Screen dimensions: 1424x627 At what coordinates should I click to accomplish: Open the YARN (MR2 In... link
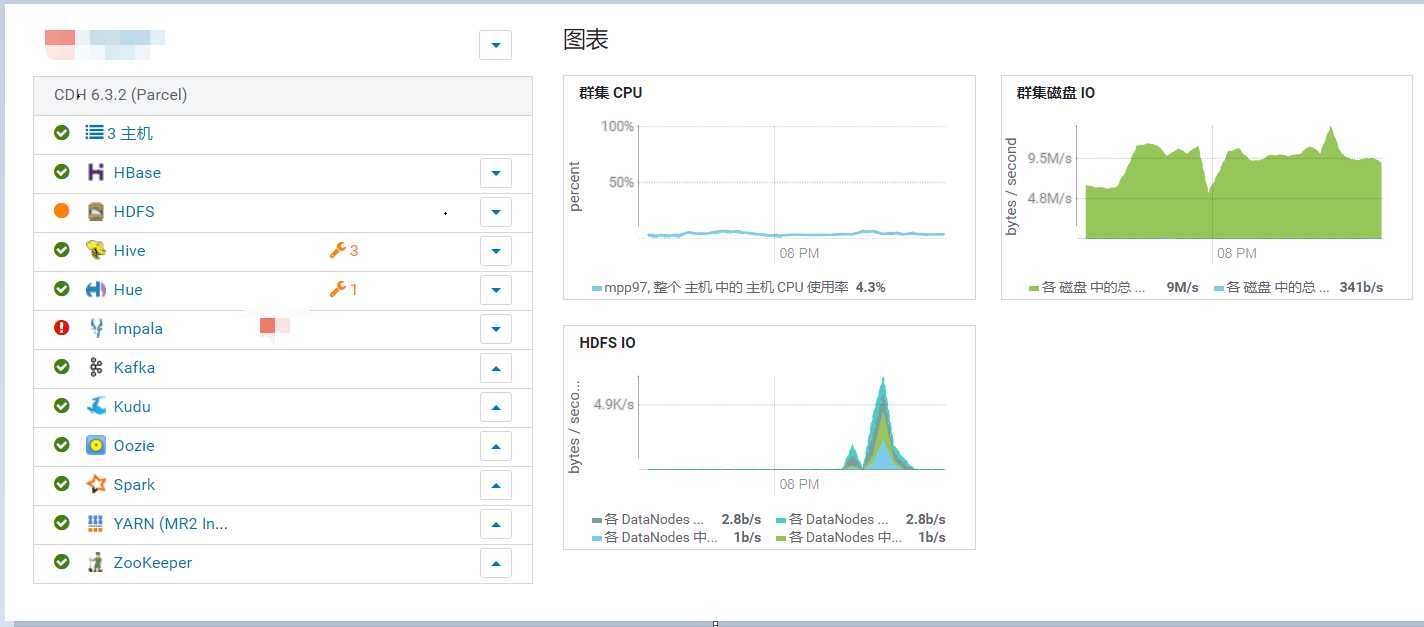[171, 523]
